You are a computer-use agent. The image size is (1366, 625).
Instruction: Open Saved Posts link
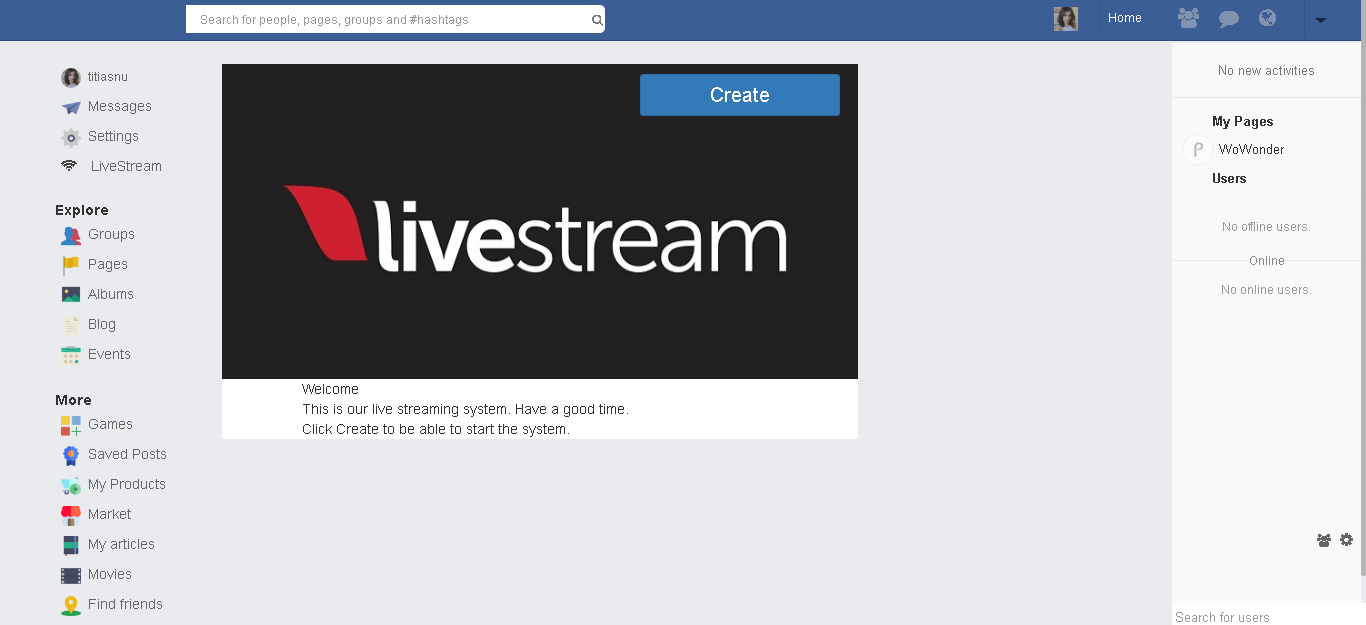[x=127, y=455]
